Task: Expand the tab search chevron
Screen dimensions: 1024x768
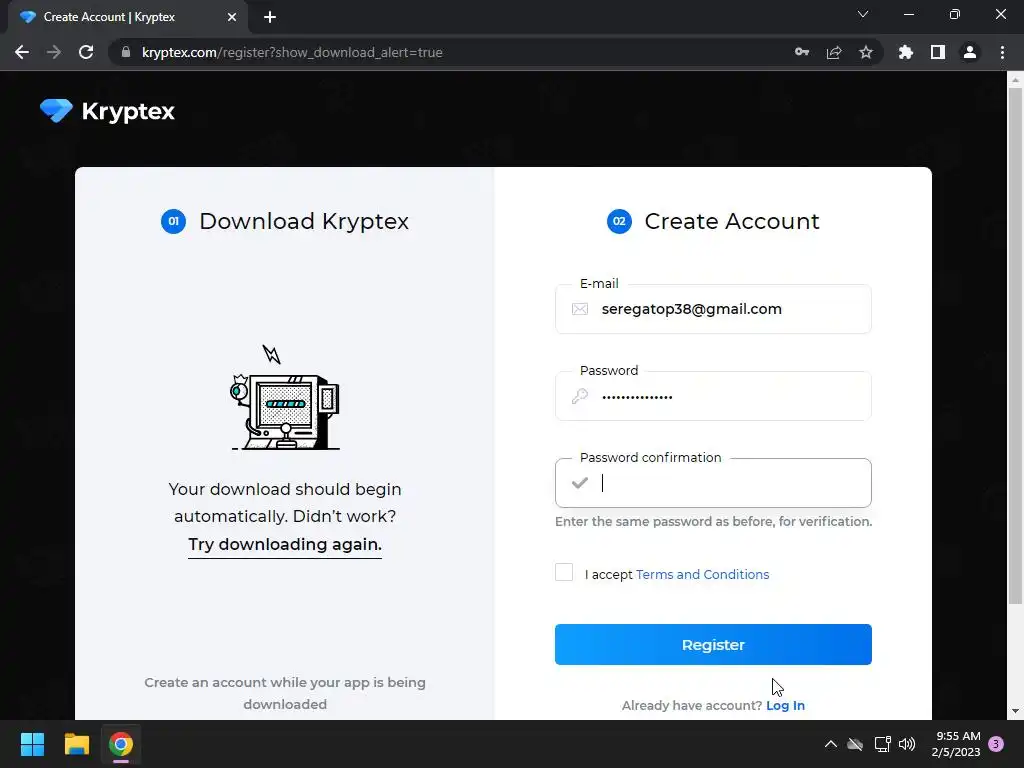Action: pos(863,14)
